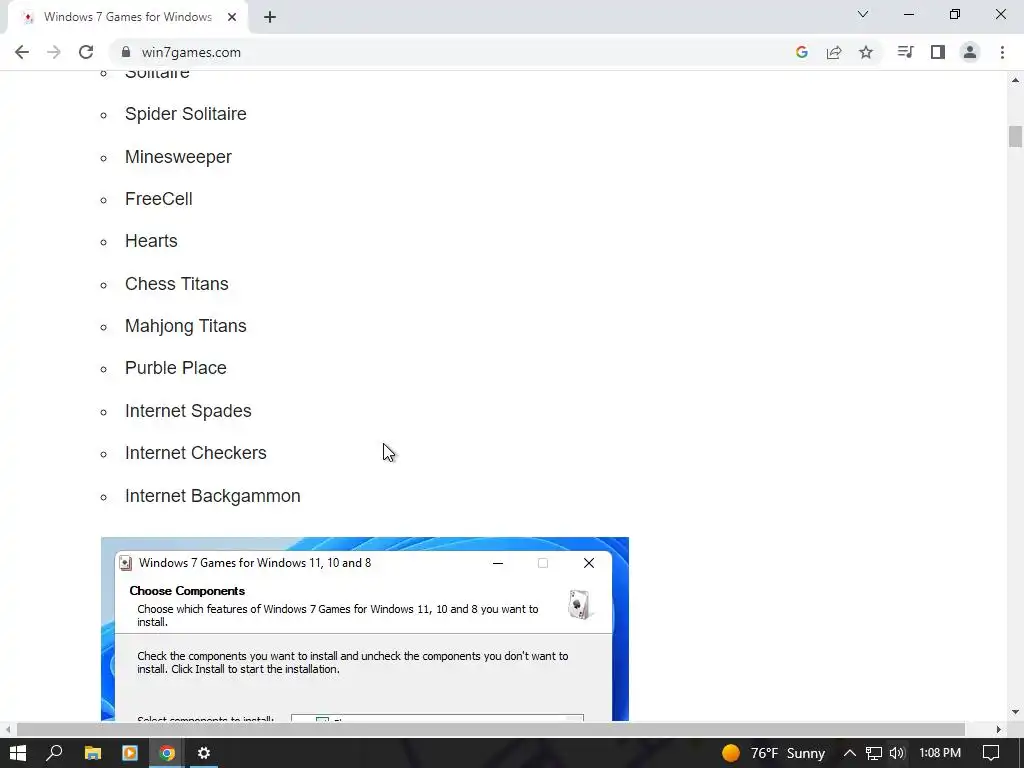The width and height of the screenshot is (1024, 768).
Task: Open the Windows Start menu
Action: pyautogui.click(x=18, y=753)
